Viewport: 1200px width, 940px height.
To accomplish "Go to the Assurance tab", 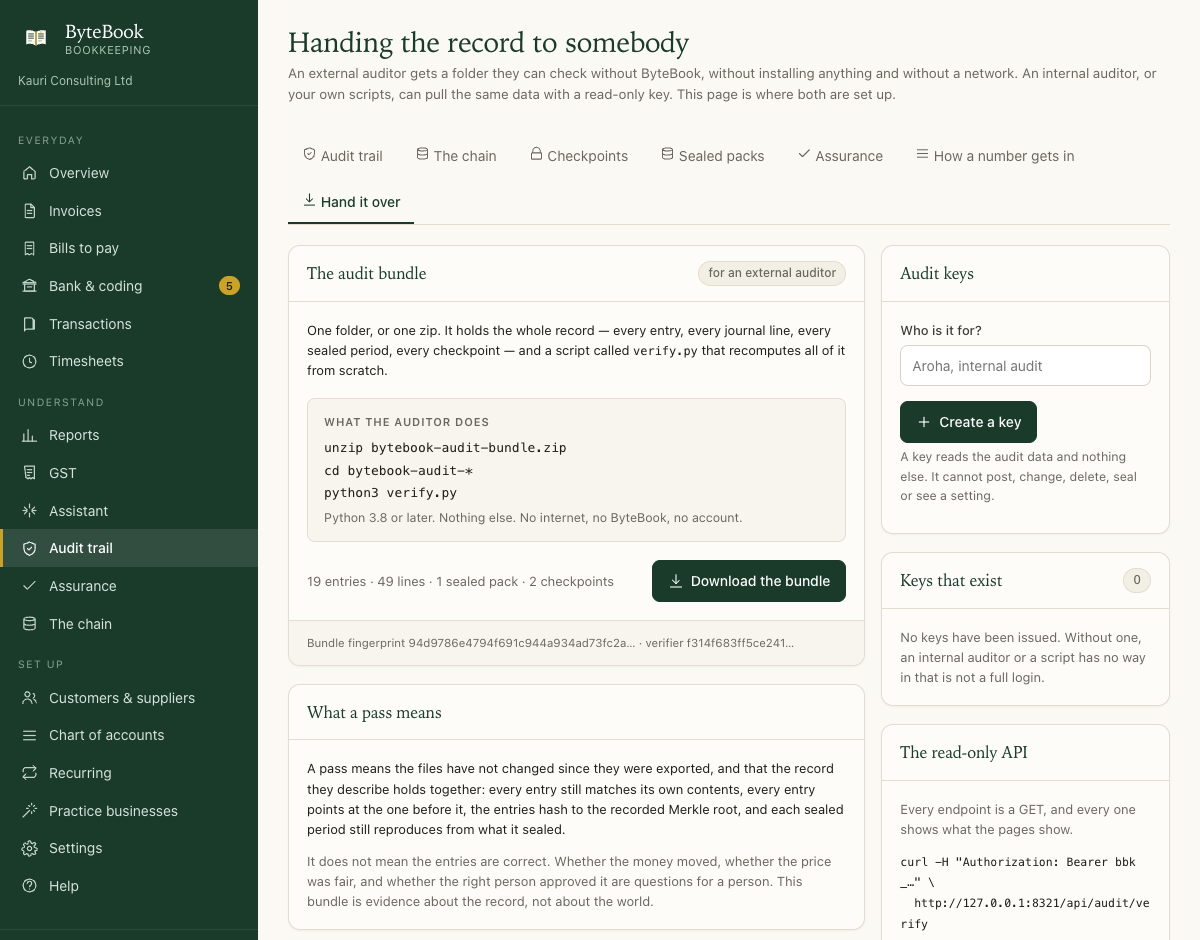I will coord(840,156).
